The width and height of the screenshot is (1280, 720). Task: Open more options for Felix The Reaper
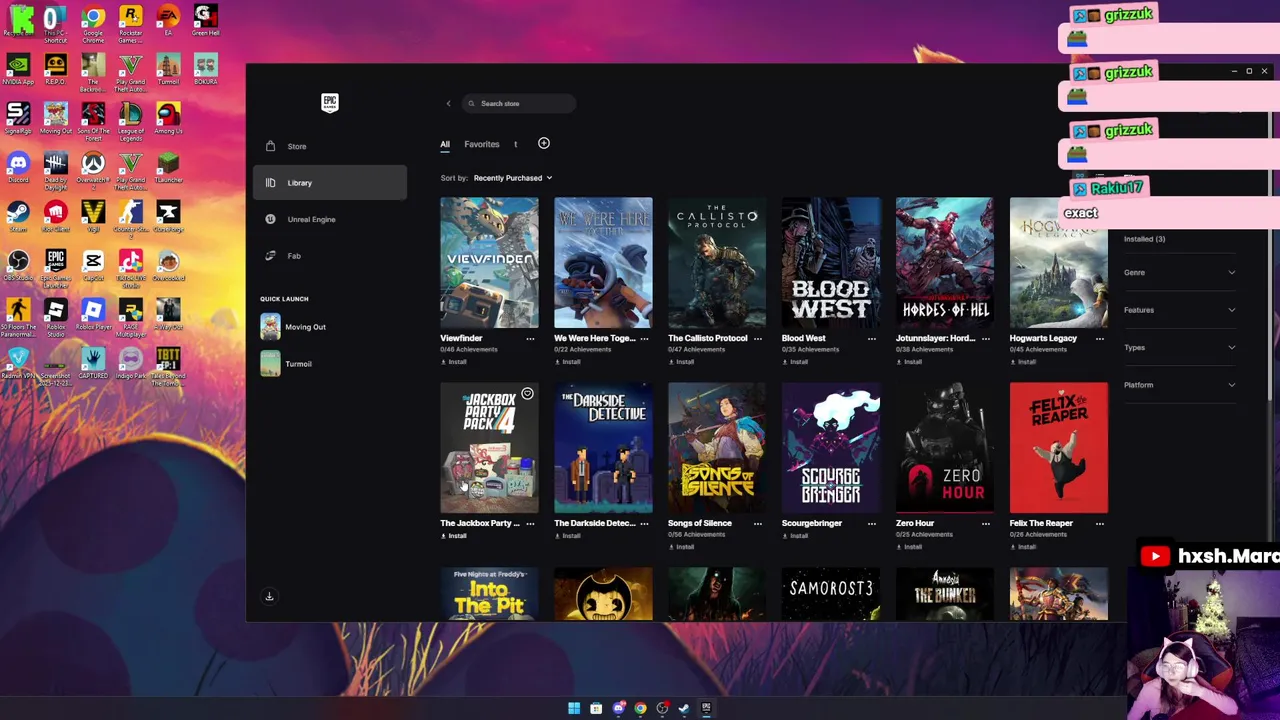pos(1100,524)
